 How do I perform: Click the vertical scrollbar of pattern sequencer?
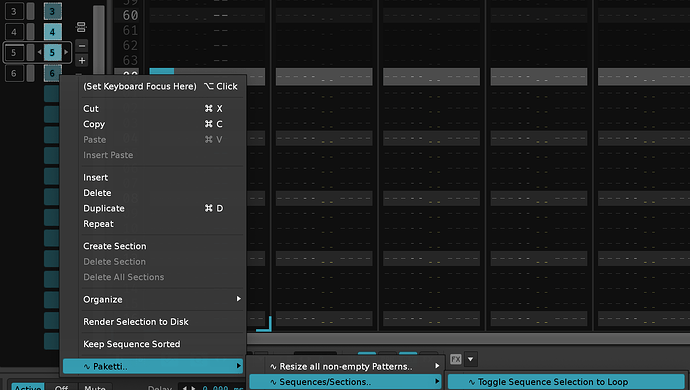99,40
